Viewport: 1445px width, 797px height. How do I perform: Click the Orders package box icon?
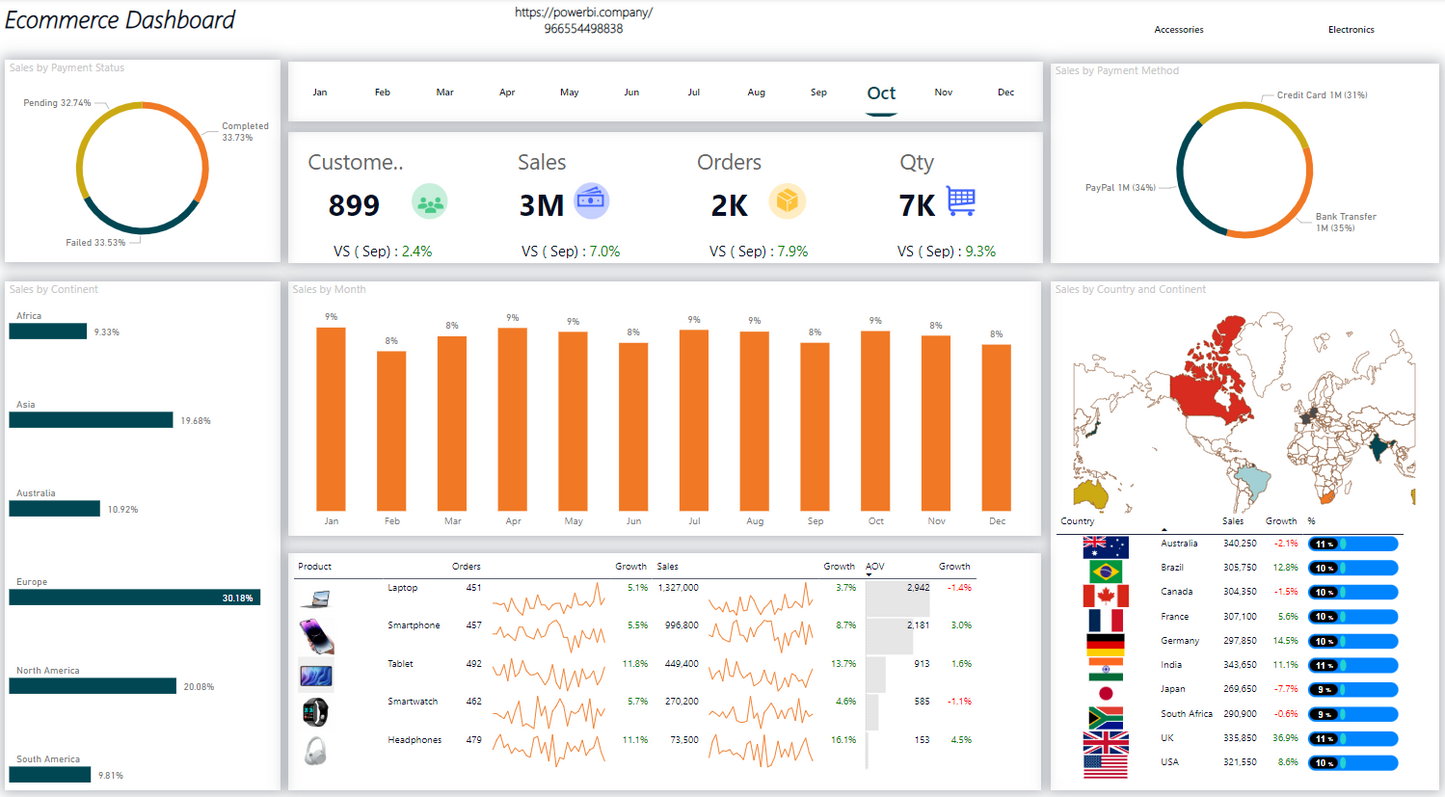pyautogui.click(x=787, y=202)
